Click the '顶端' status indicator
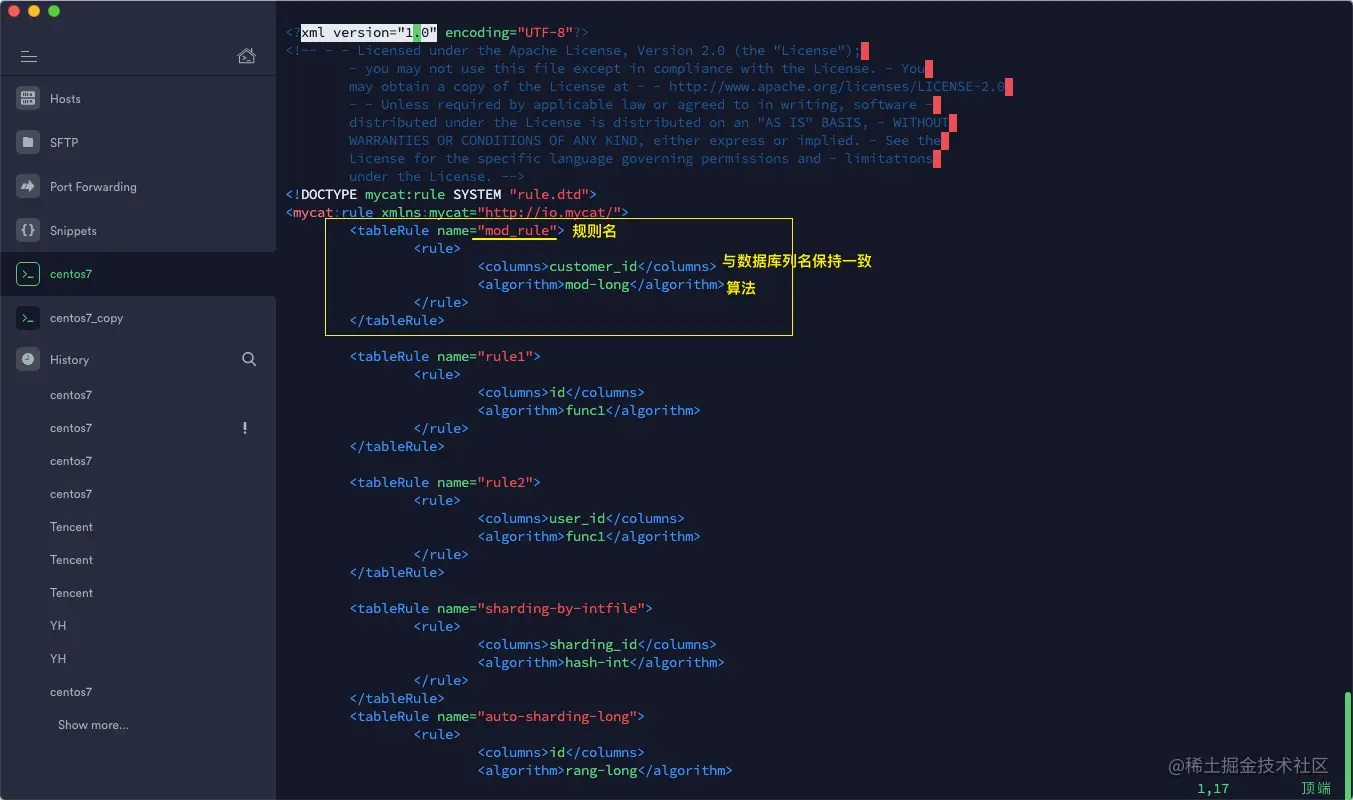Image resolution: width=1353 pixels, height=800 pixels. pyautogui.click(x=1316, y=789)
